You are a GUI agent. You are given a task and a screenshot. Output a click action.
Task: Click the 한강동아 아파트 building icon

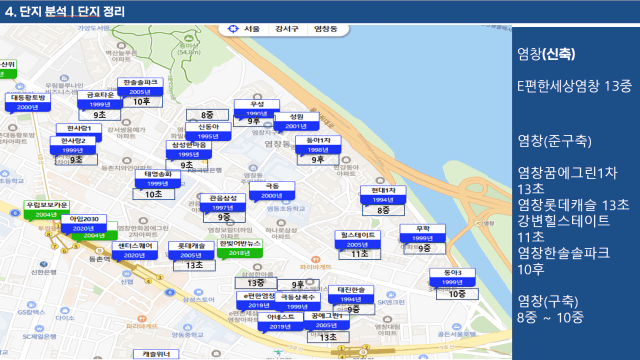[346, 160]
